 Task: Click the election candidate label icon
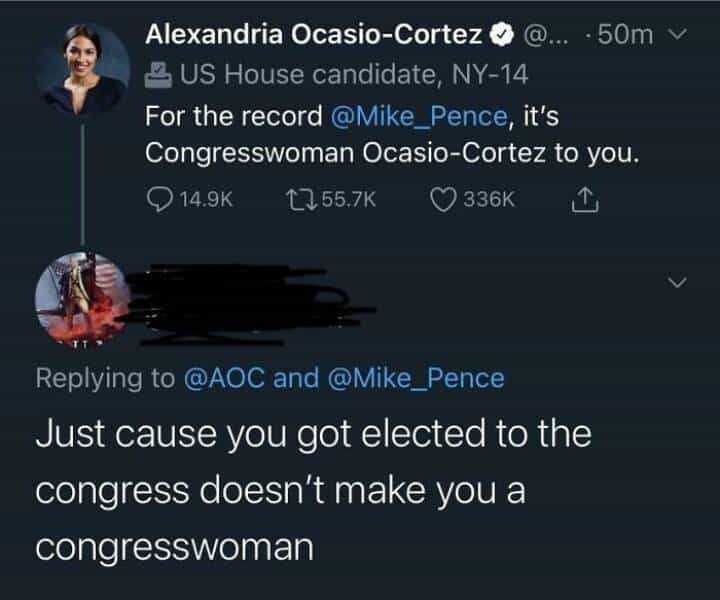click(156, 71)
